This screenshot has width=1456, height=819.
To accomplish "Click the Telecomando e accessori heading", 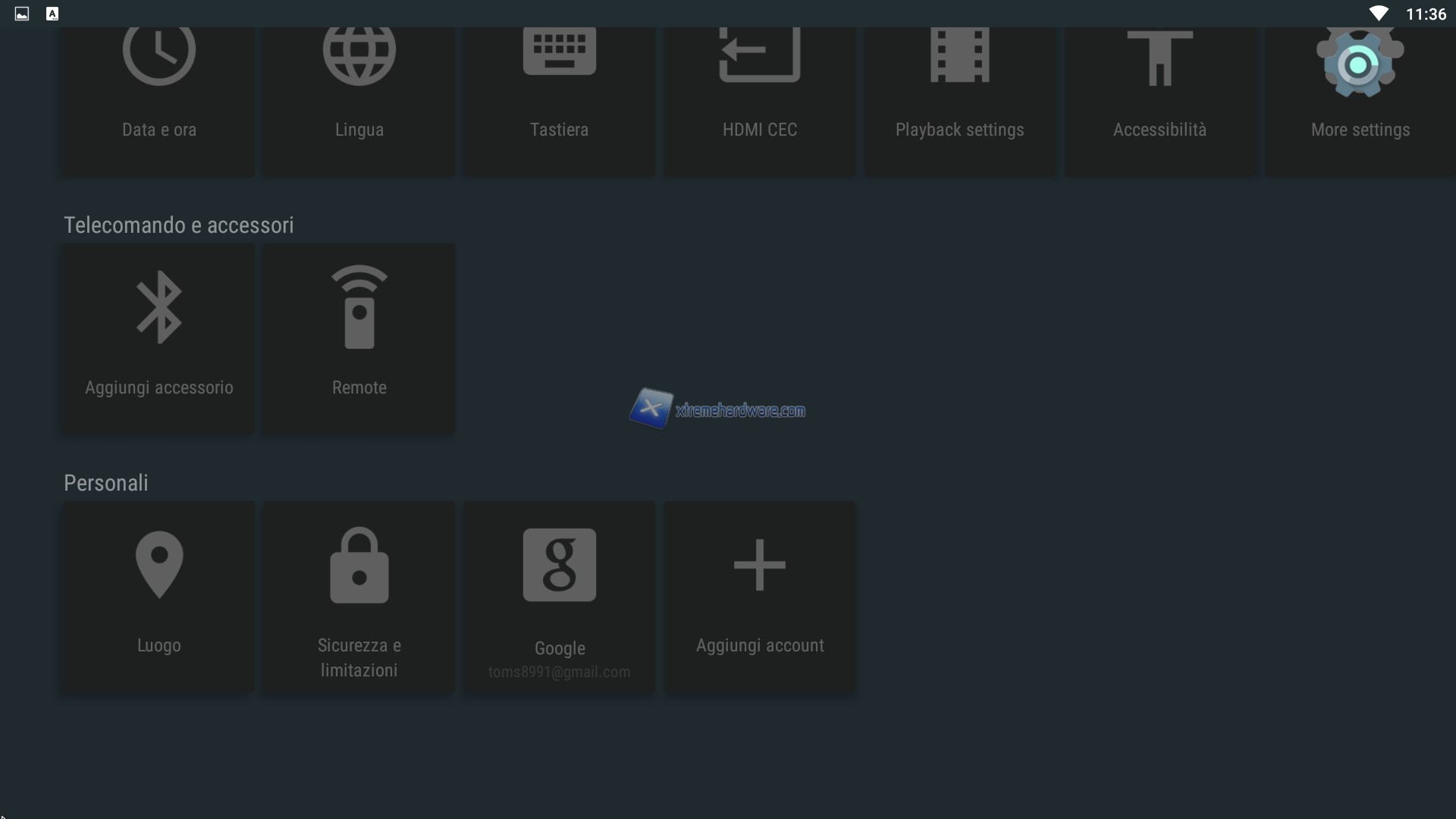I will (179, 225).
